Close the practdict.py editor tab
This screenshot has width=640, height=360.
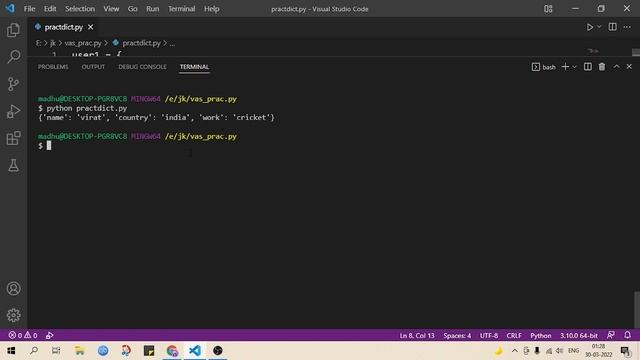coord(91,27)
